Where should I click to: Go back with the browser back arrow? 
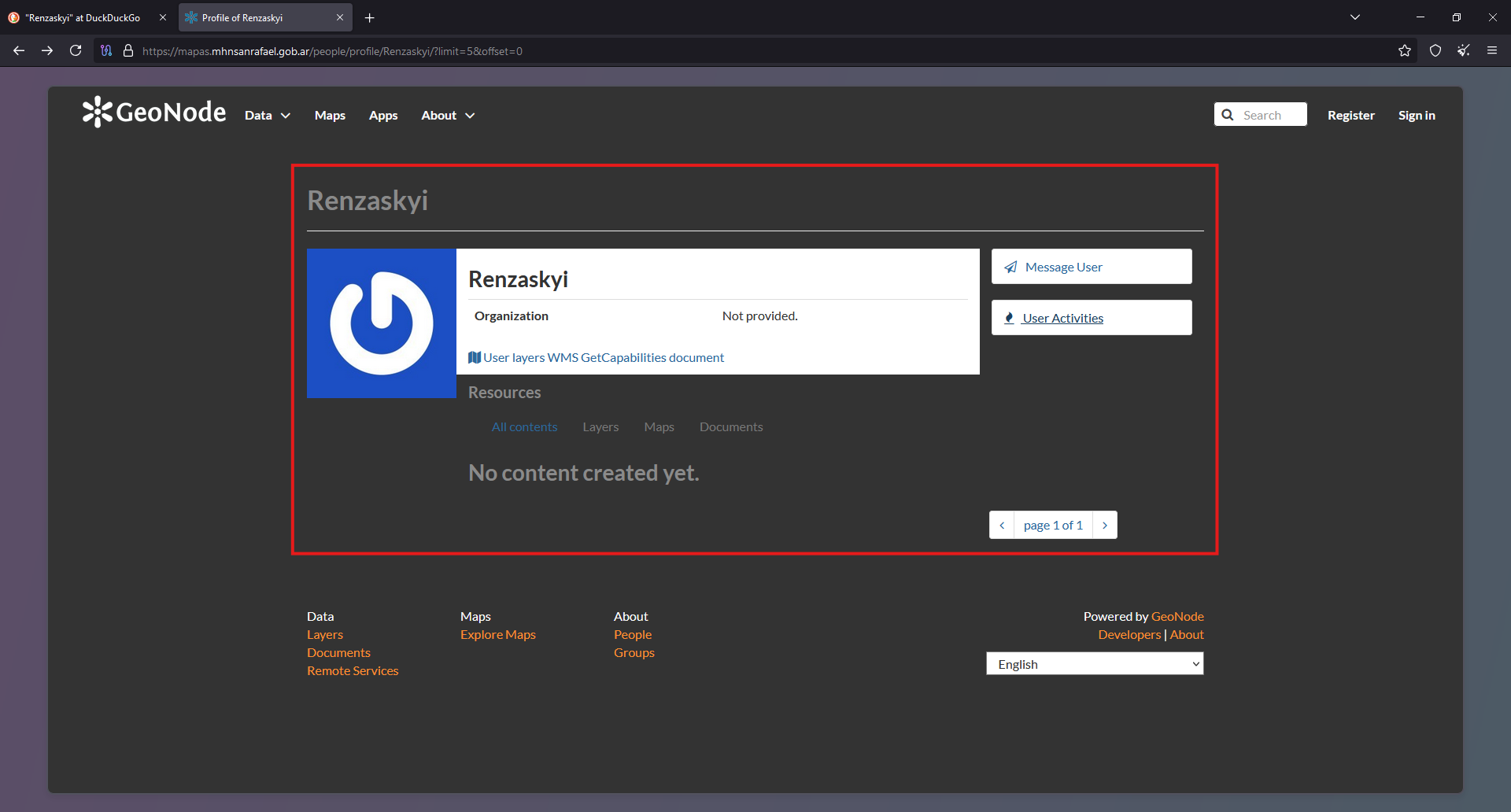19,50
